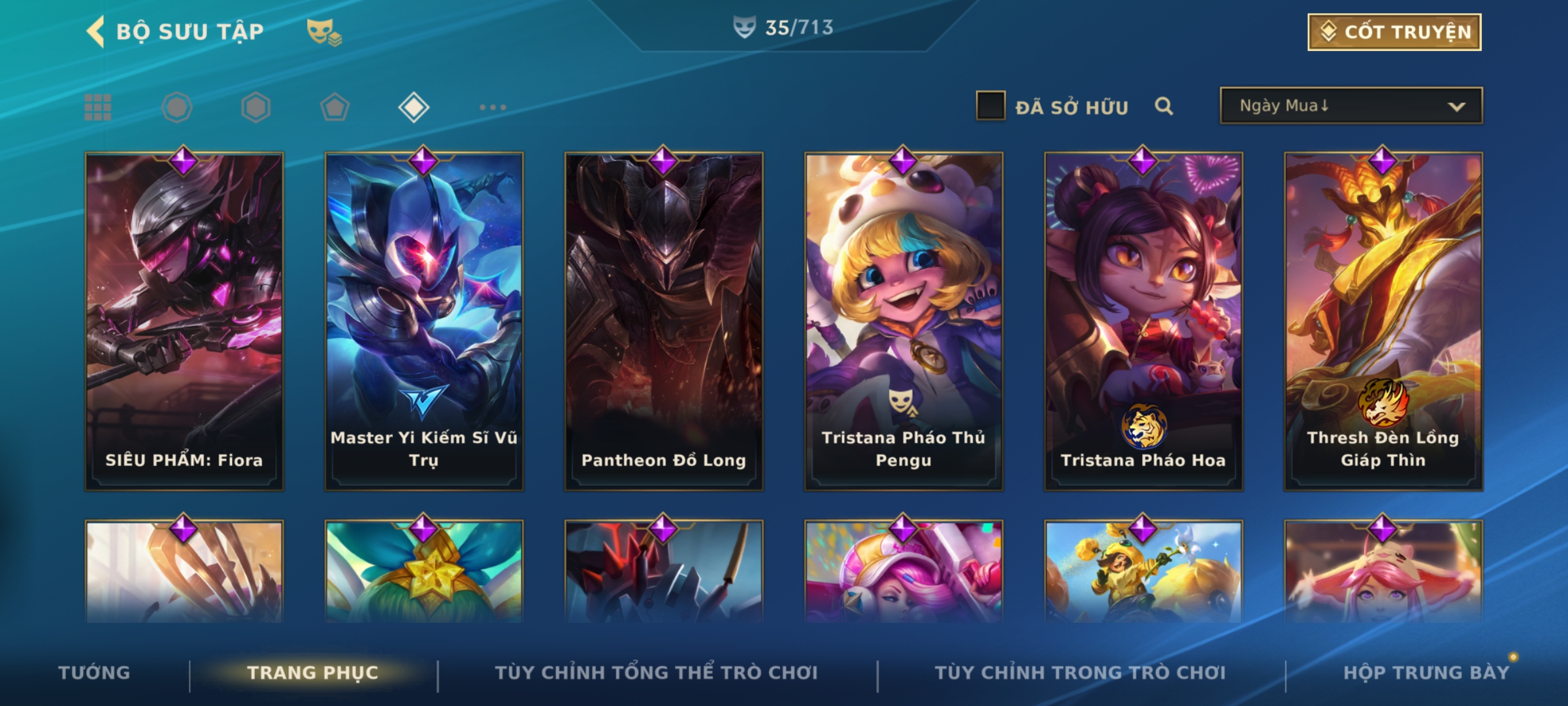This screenshot has height=706, width=1568.
Task: Select the SIÊU PHẨM: Fiora skin card
Action: click(x=184, y=321)
